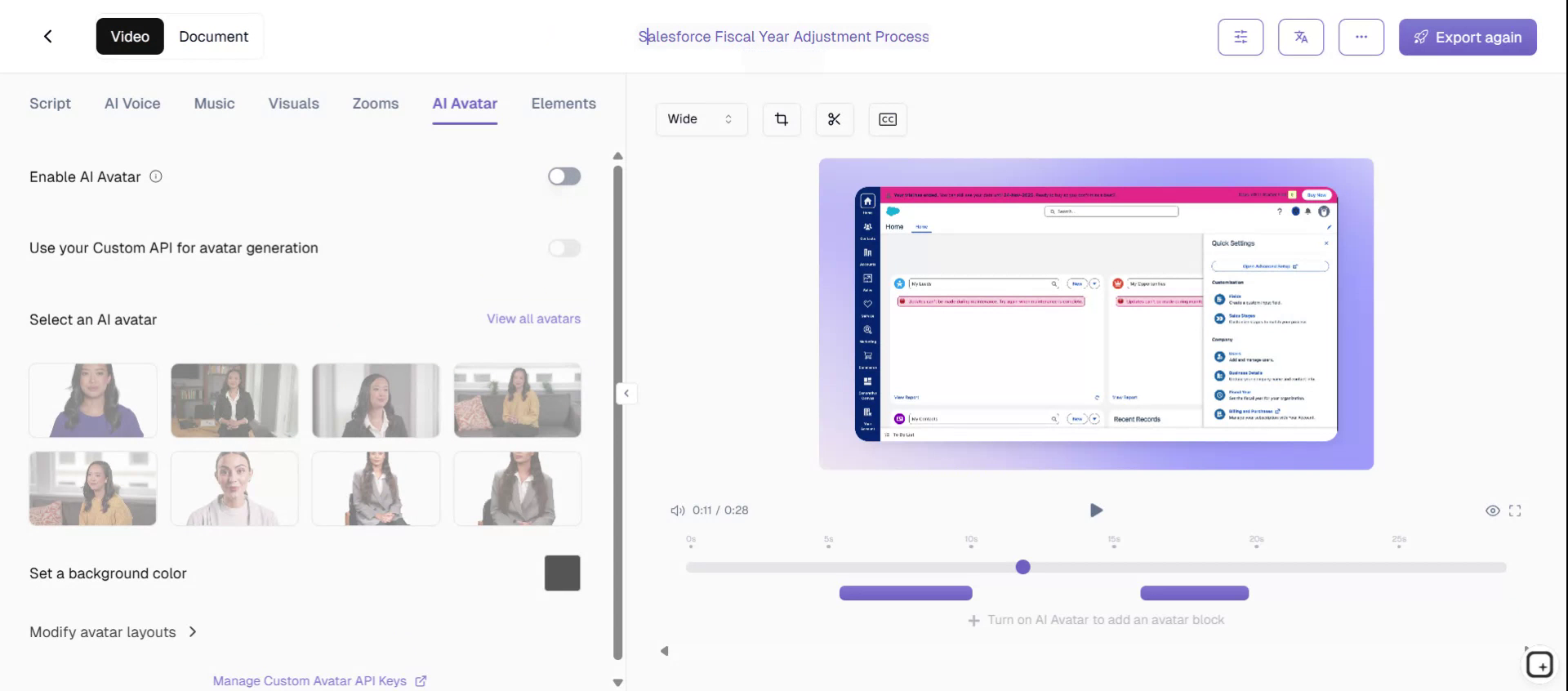Enter fullscreen preview mode
Viewport: 1568px width, 691px height.
pyautogui.click(x=1515, y=510)
